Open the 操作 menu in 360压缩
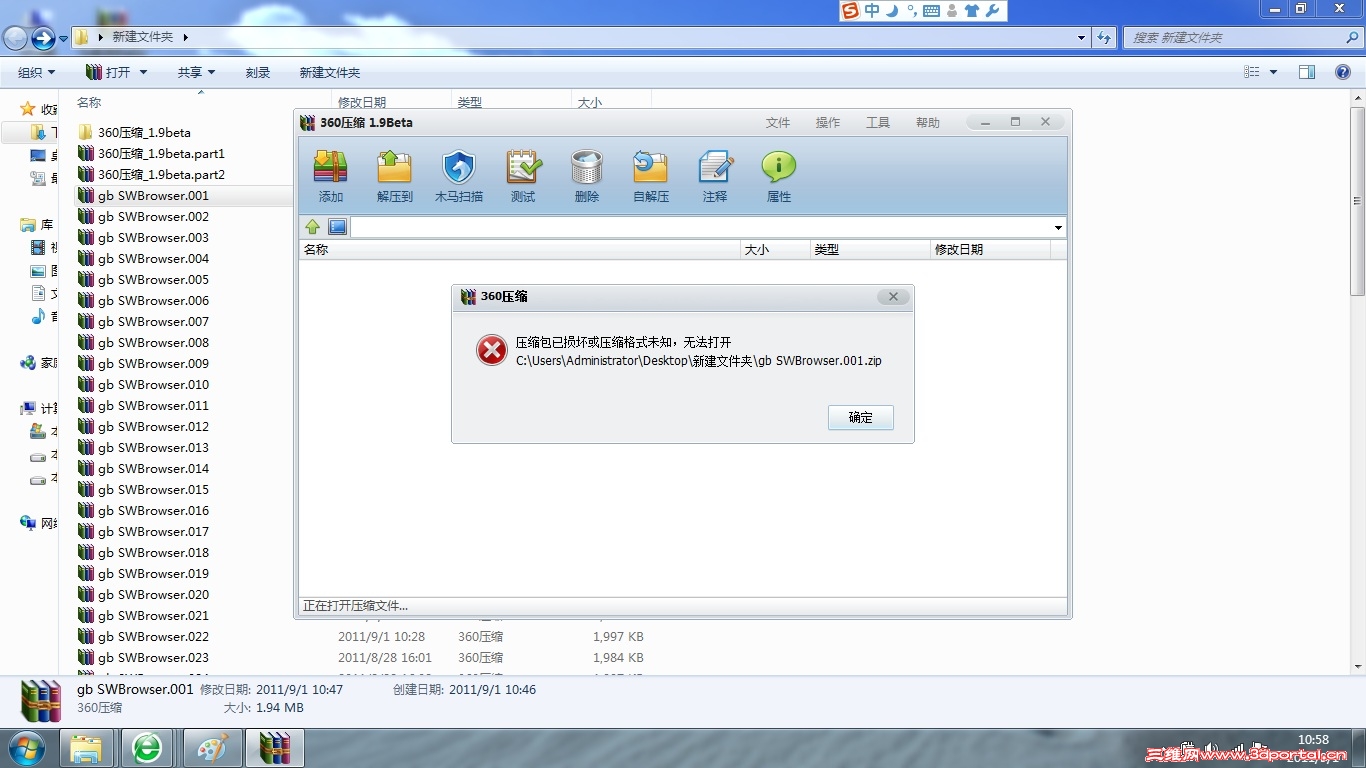 (x=828, y=123)
